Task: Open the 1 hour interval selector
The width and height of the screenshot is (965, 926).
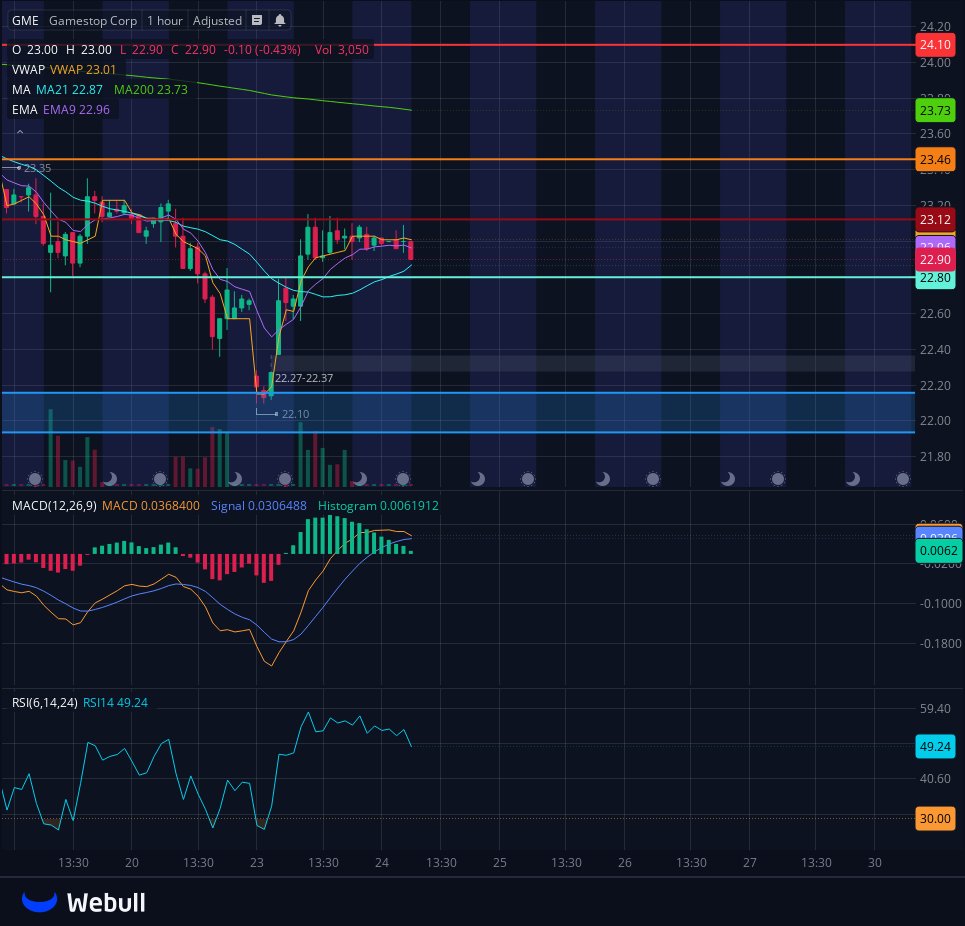Action: pos(164,20)
